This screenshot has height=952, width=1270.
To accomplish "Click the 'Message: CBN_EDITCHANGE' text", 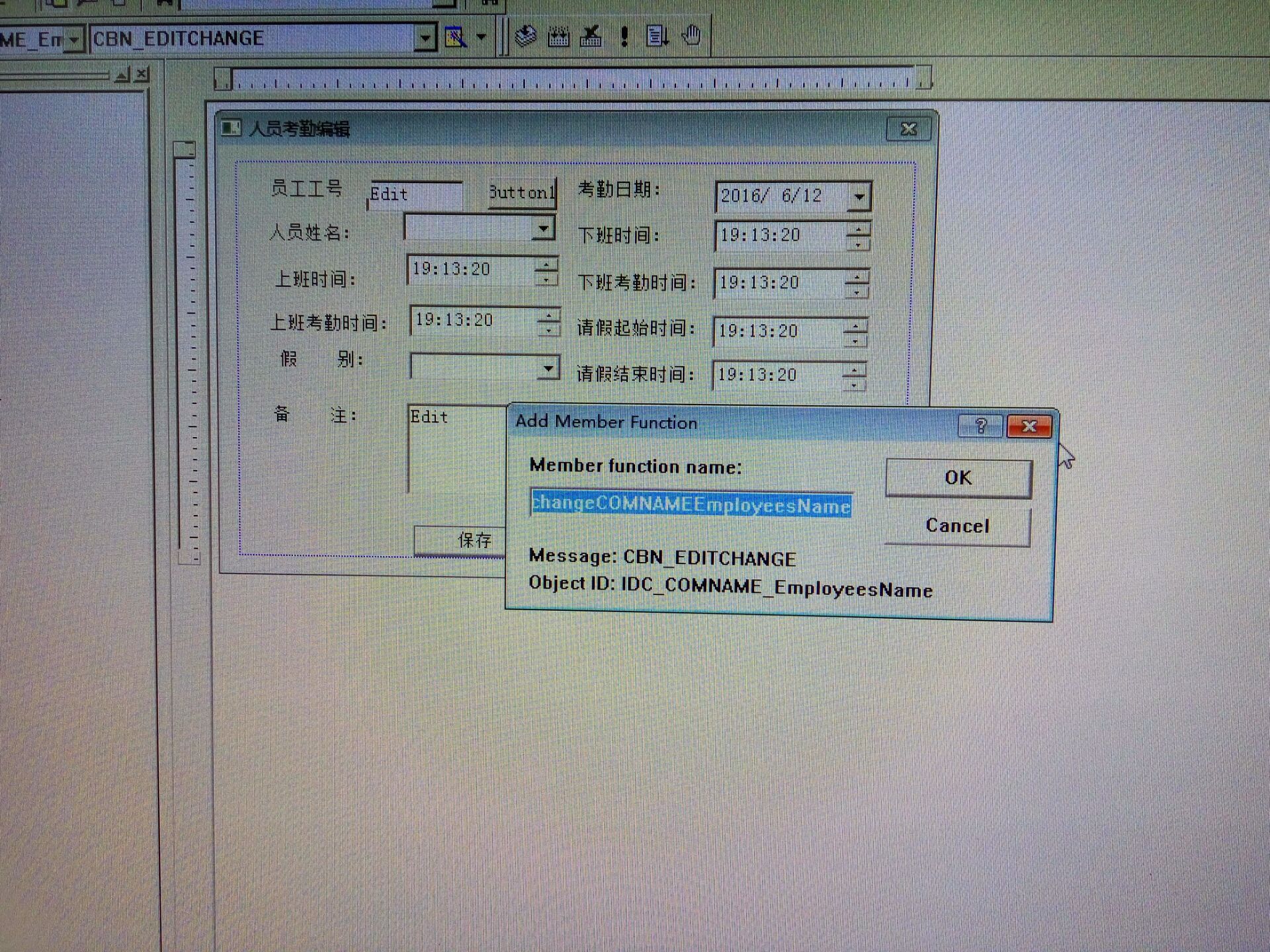I will (662, 557).
